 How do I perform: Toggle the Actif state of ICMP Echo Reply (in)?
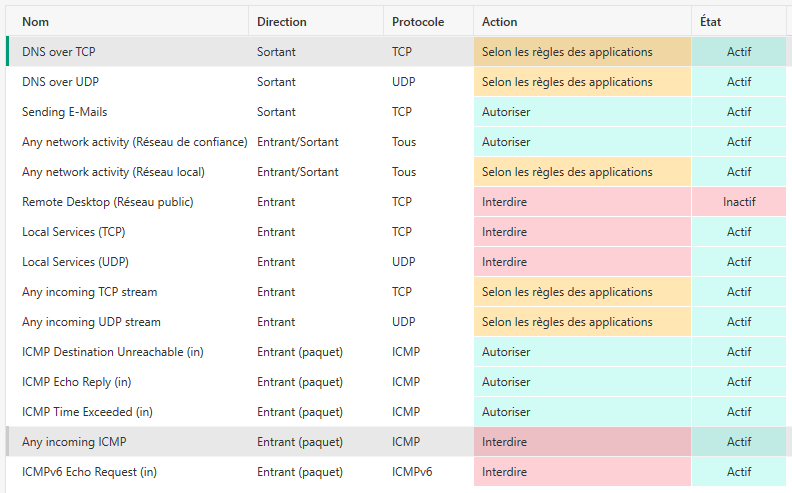[739, 382]
